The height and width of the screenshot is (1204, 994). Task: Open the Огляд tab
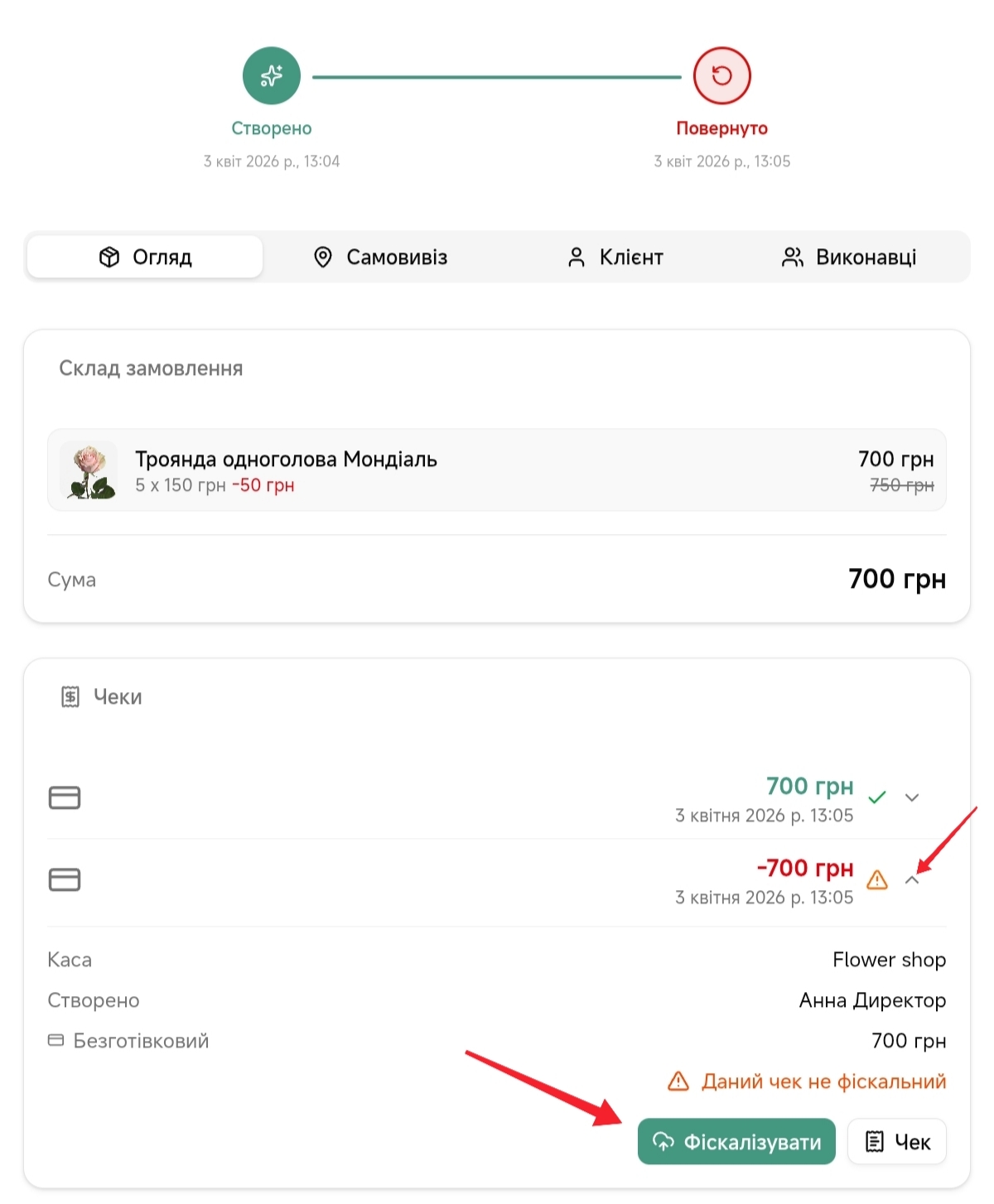pos(146,258)
